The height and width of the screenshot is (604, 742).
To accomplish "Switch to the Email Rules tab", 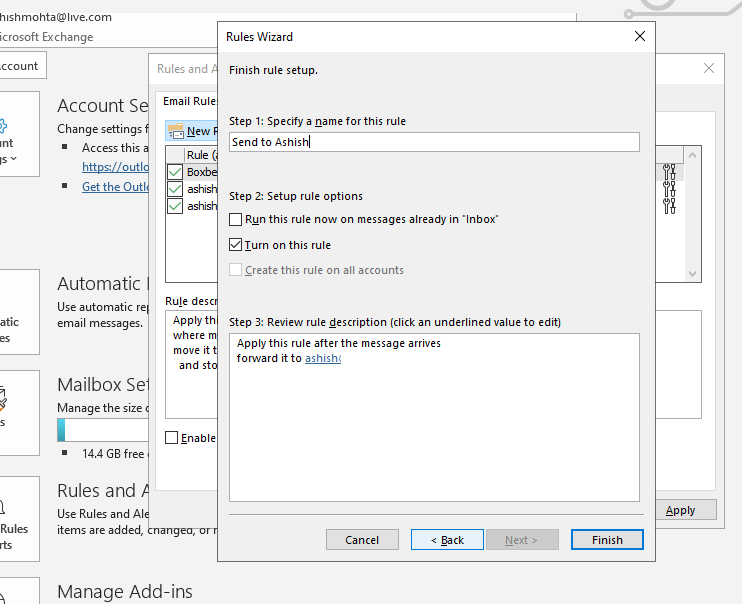I will (190, 101).
